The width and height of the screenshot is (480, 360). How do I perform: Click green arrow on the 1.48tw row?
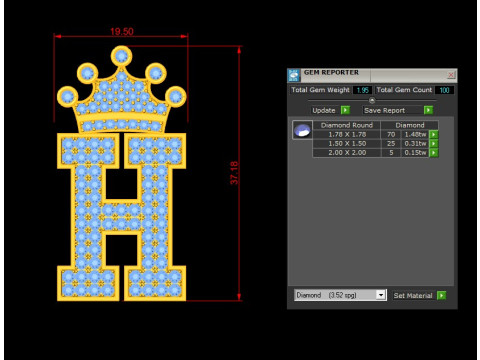434,134
